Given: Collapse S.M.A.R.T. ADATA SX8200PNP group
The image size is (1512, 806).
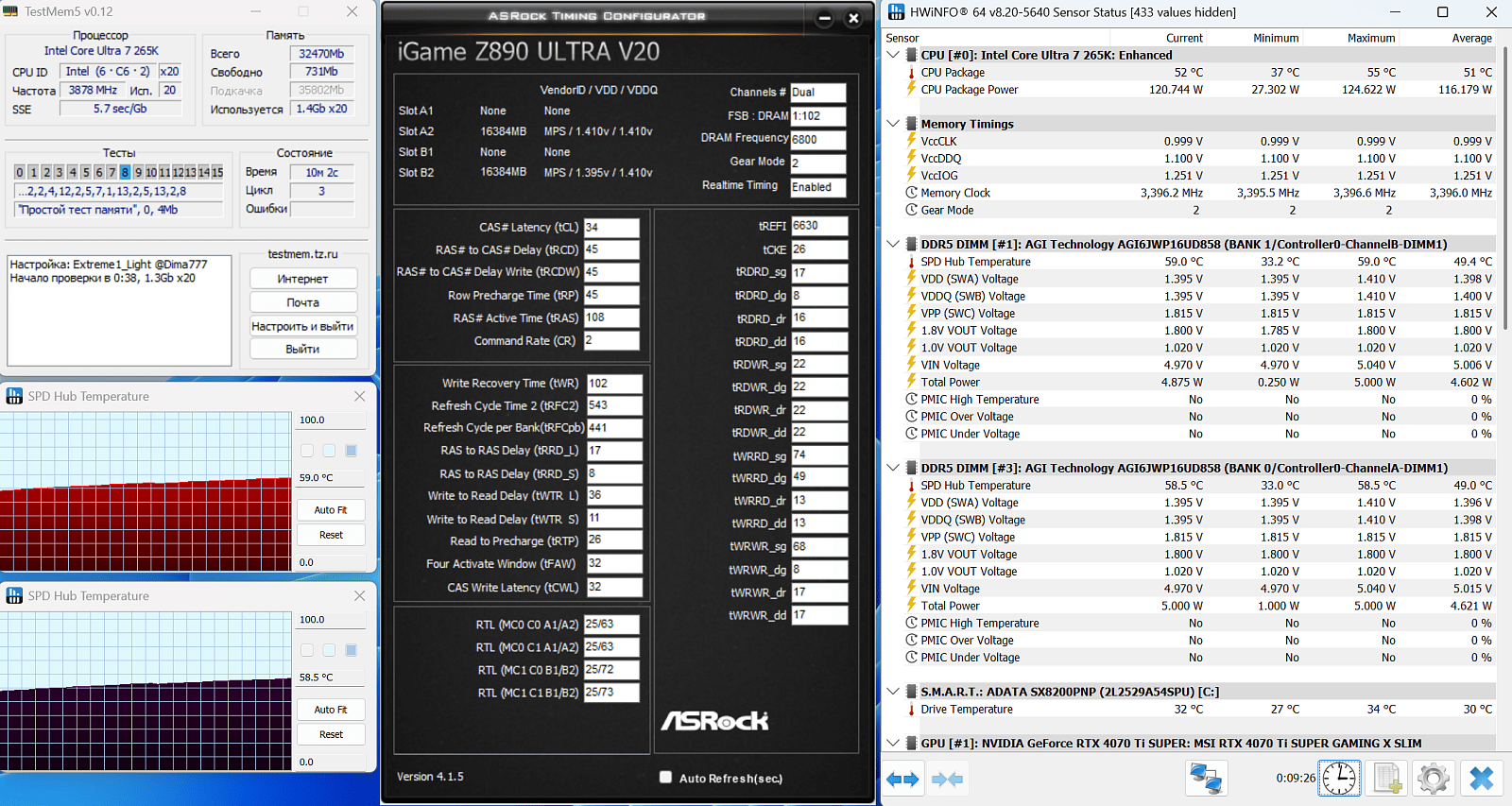Looking at the screenshot, I should click(893, 692).
